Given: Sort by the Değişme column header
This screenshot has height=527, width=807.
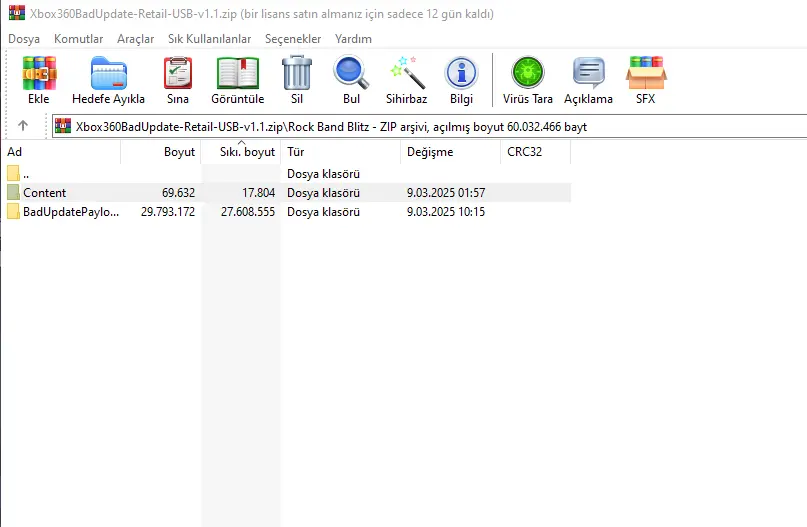Looking at the screenshot, I should (450, 152).
